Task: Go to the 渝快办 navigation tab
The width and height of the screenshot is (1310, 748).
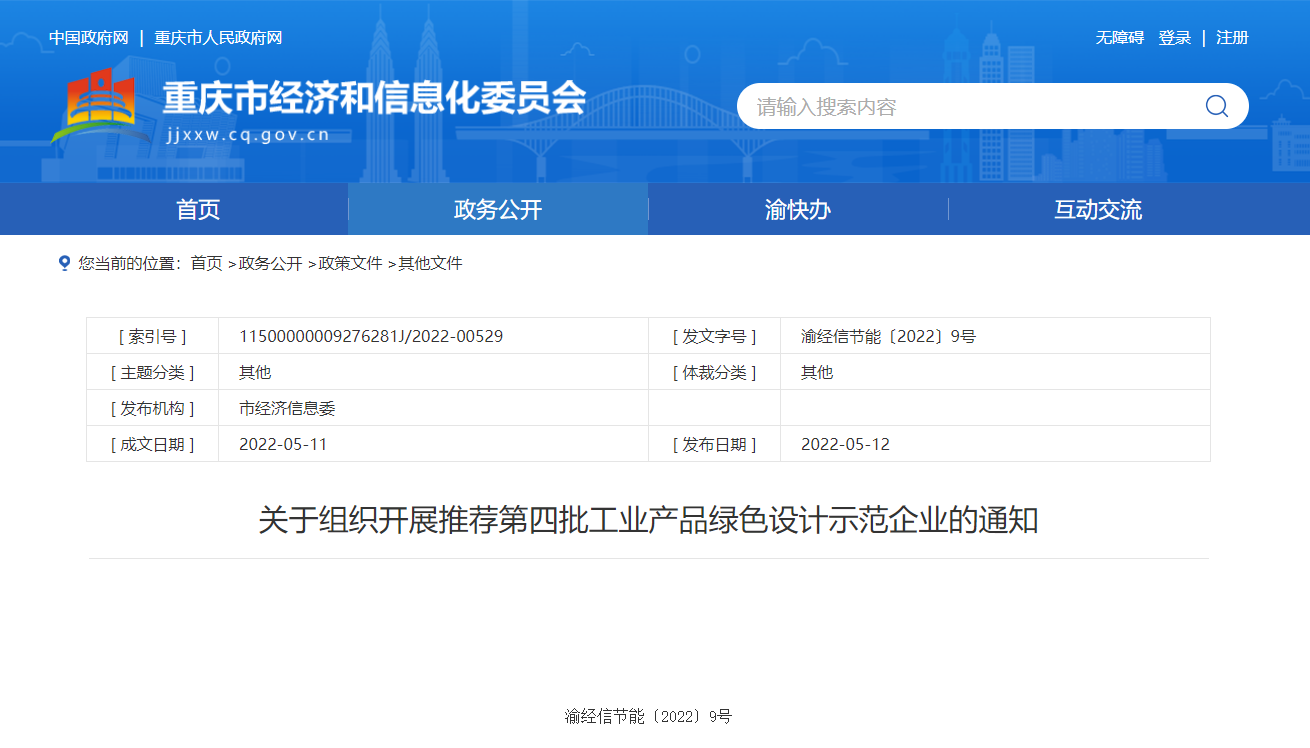Action: click(x=798, y=209)
